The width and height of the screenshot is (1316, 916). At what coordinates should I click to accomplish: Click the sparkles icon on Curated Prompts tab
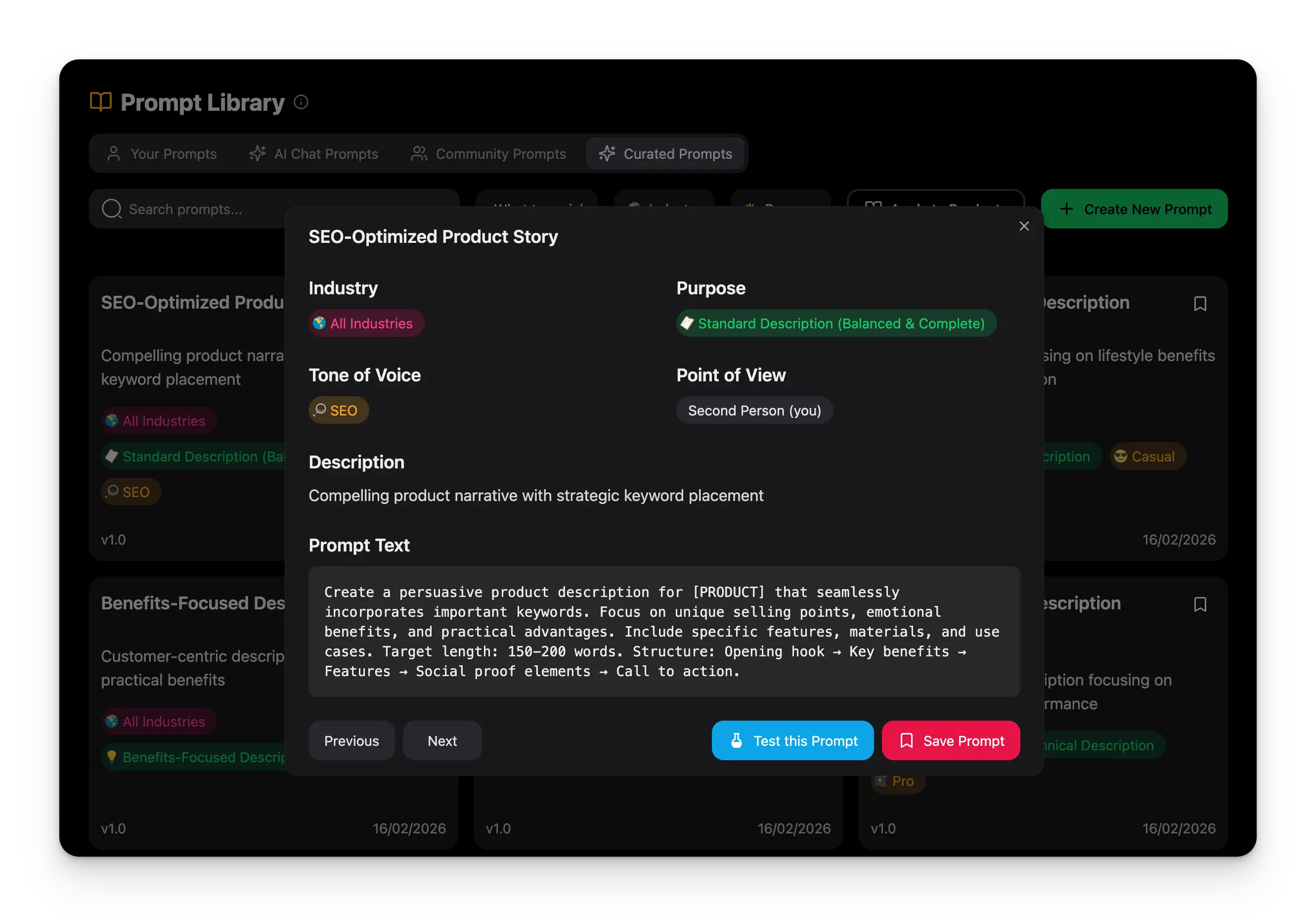tap(607, 154)
